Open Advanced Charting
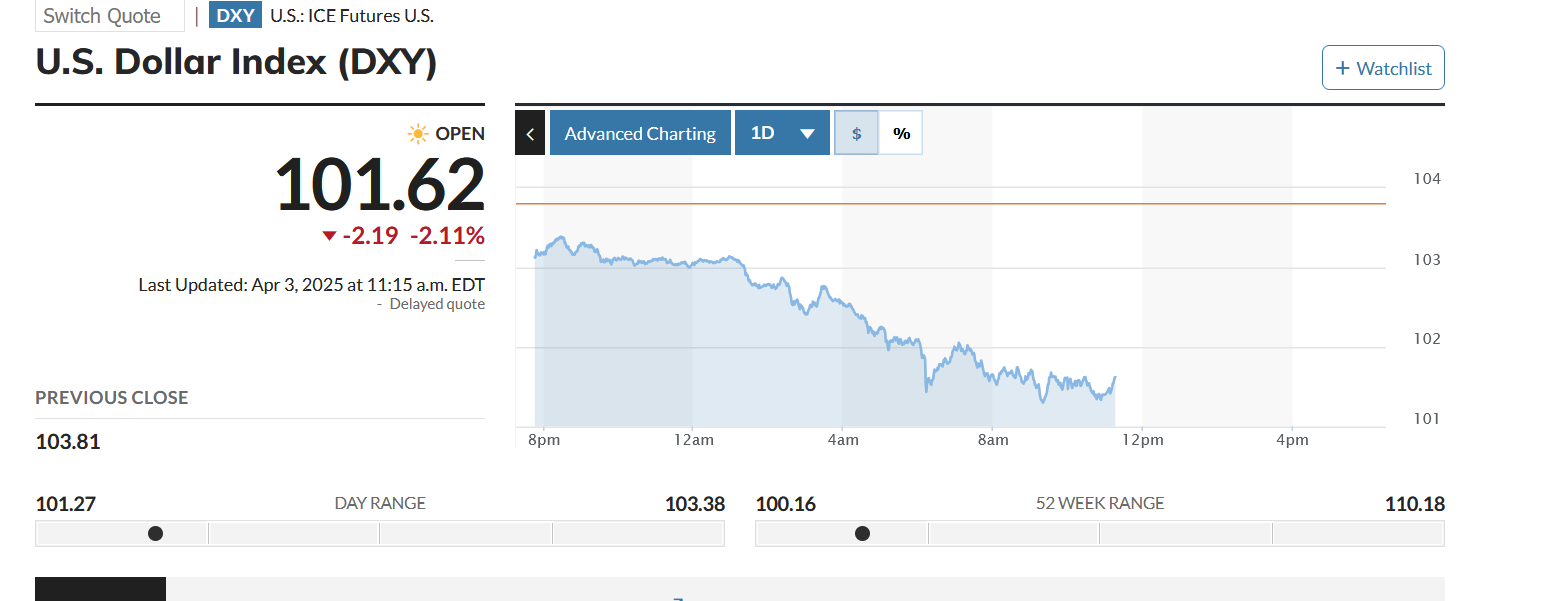The image size is (1552, 601). pos(640,133)
